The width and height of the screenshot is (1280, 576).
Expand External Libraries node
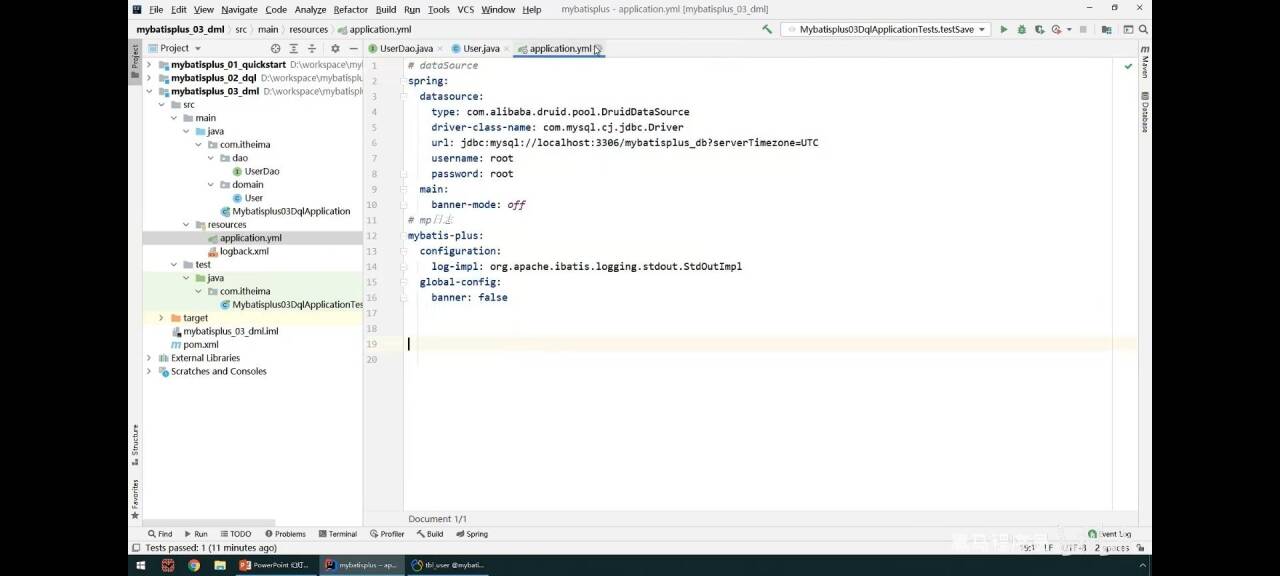pos(149,358)
